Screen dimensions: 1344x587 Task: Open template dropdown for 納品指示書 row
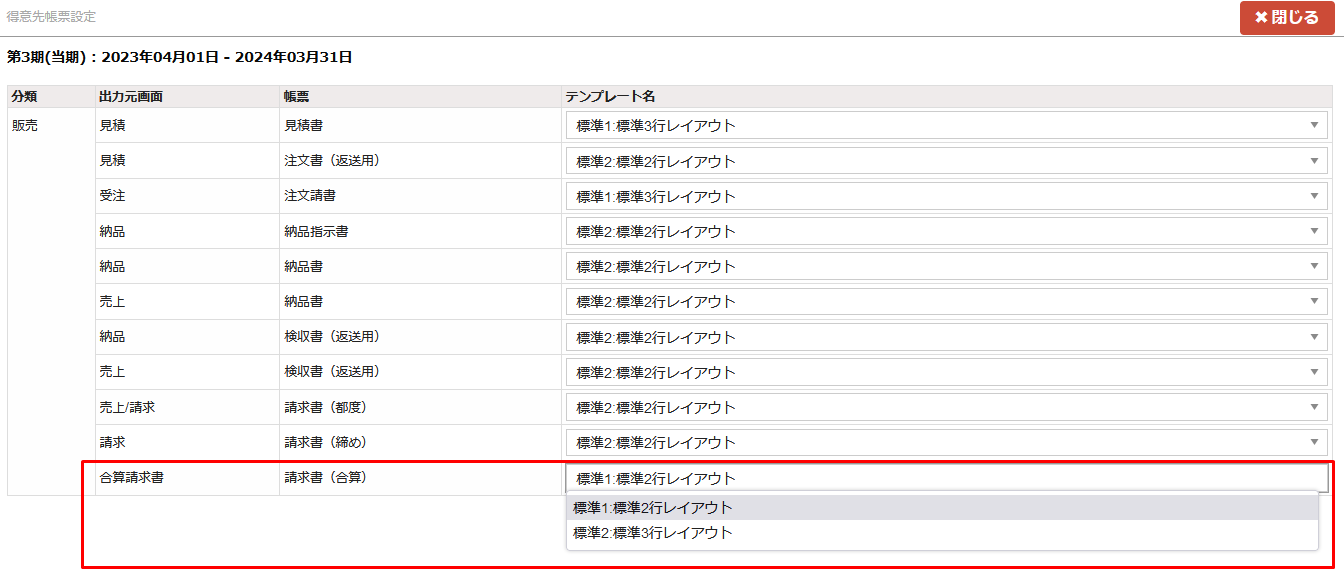click(x=946, y=231)
